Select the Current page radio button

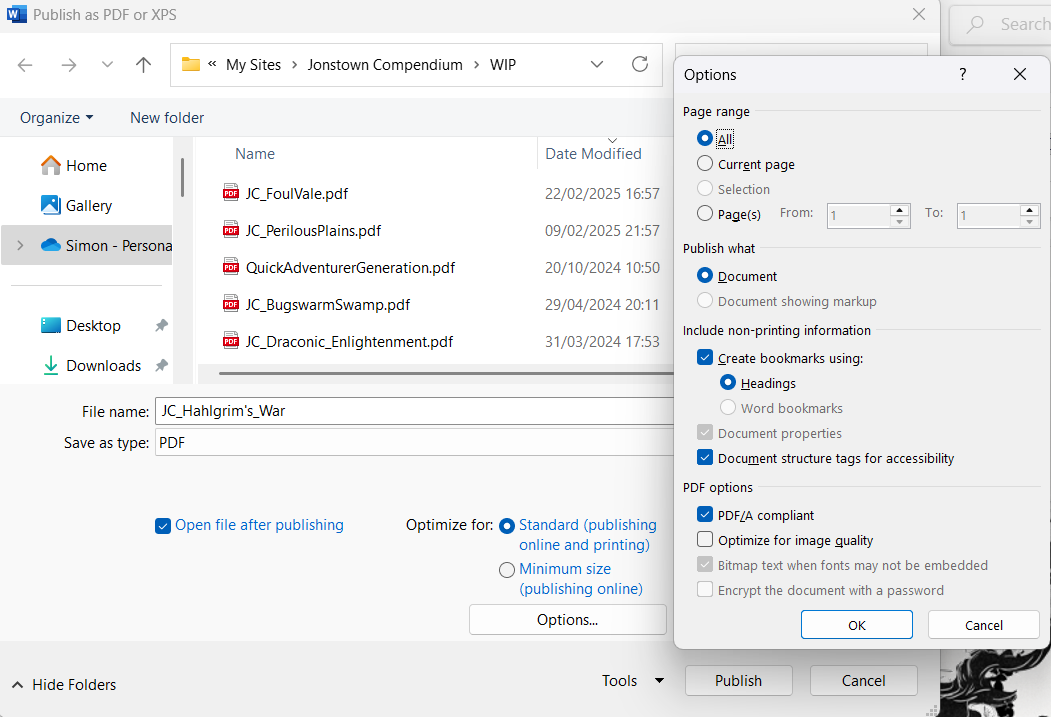[706, 164]
